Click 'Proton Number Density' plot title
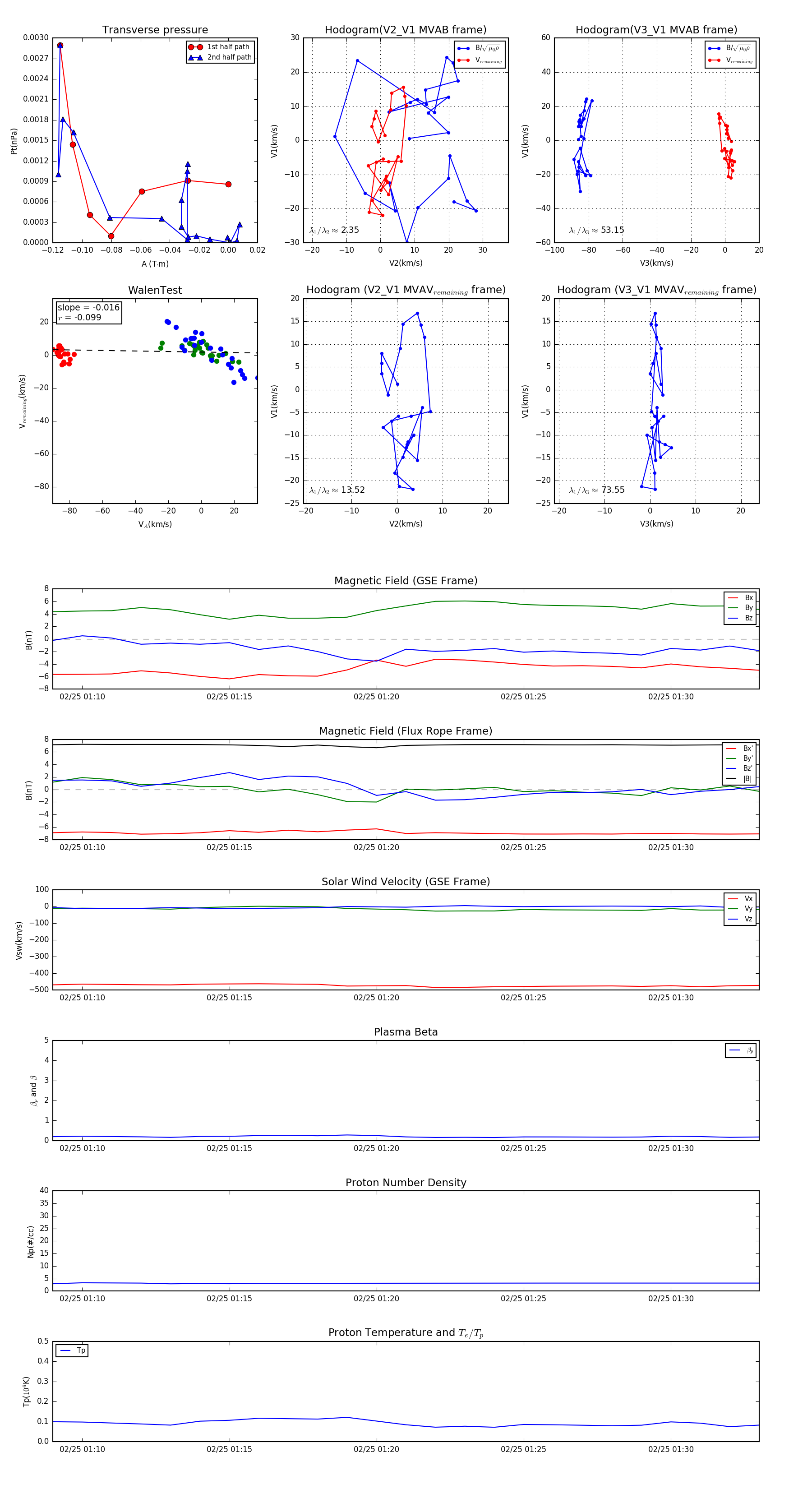812x1489 pixels. pos(406,1183)
